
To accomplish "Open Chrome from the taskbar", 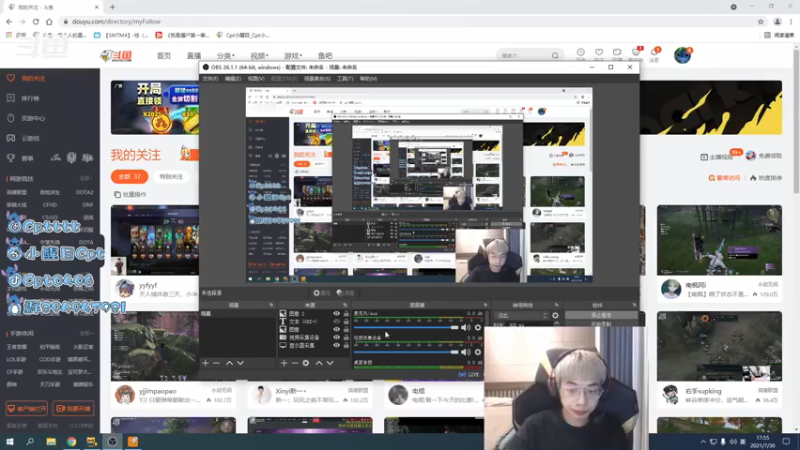I will coord(71,441).
